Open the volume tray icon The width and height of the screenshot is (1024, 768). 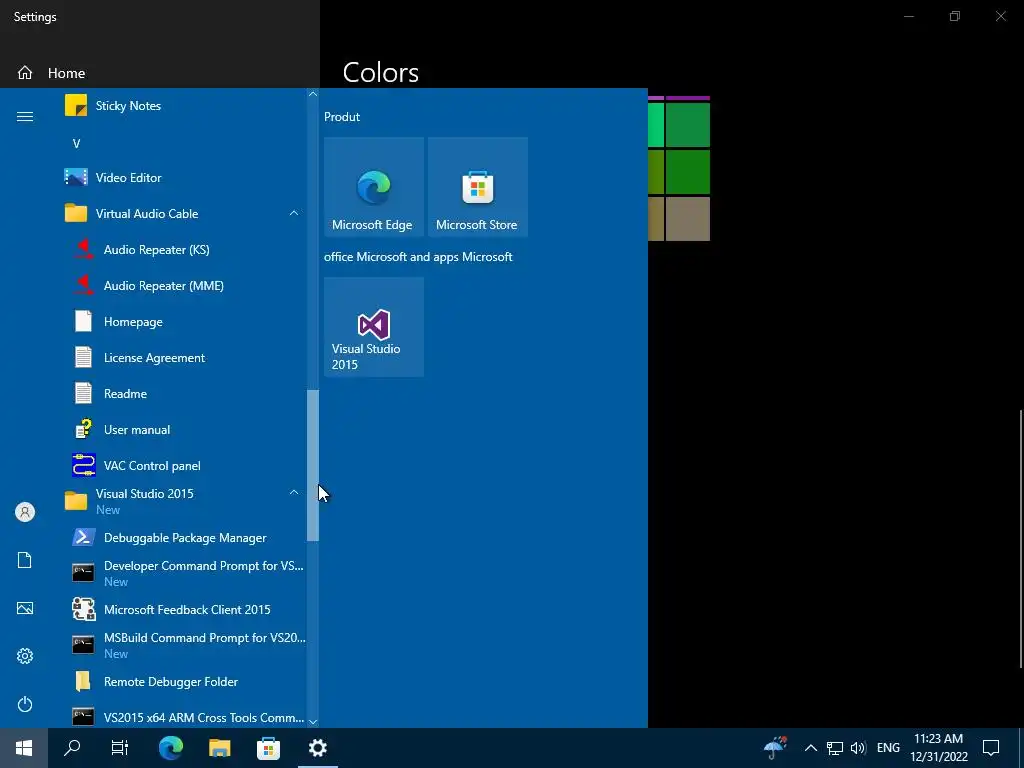(858, 748)
